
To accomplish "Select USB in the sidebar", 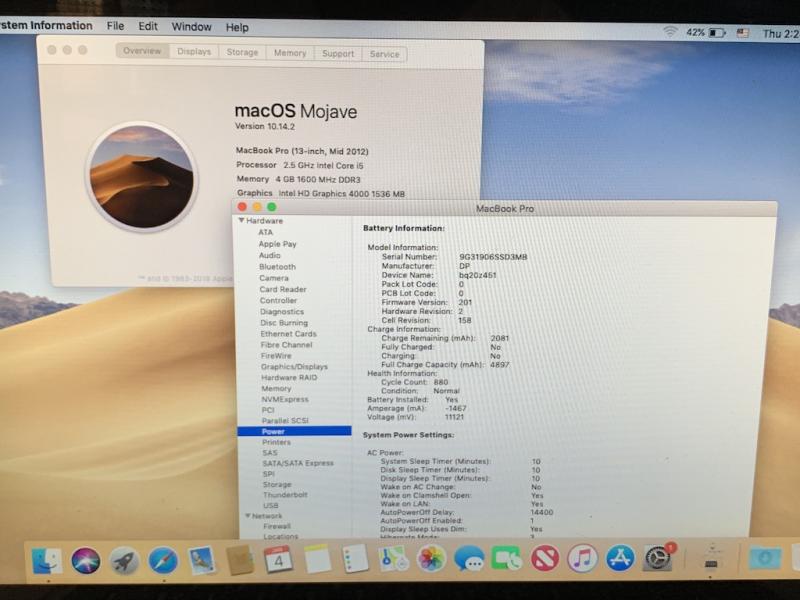I will tap(270, 506).
